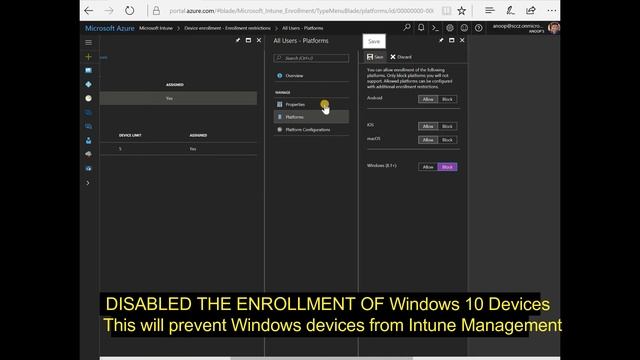Image resolution: width=640 pixels, height=360 pixels.
Task: Click the browser address bar URL
Action: pos(301,11)
